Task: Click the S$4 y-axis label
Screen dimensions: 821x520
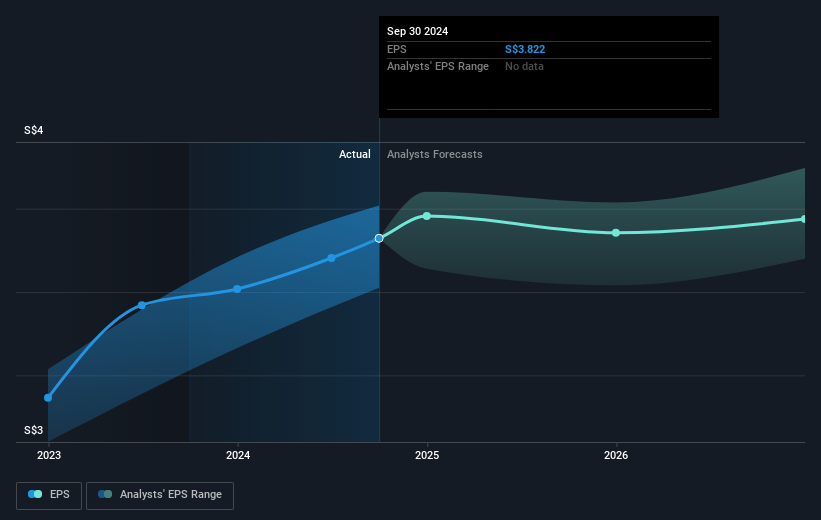Action: (x=34, y=130)
